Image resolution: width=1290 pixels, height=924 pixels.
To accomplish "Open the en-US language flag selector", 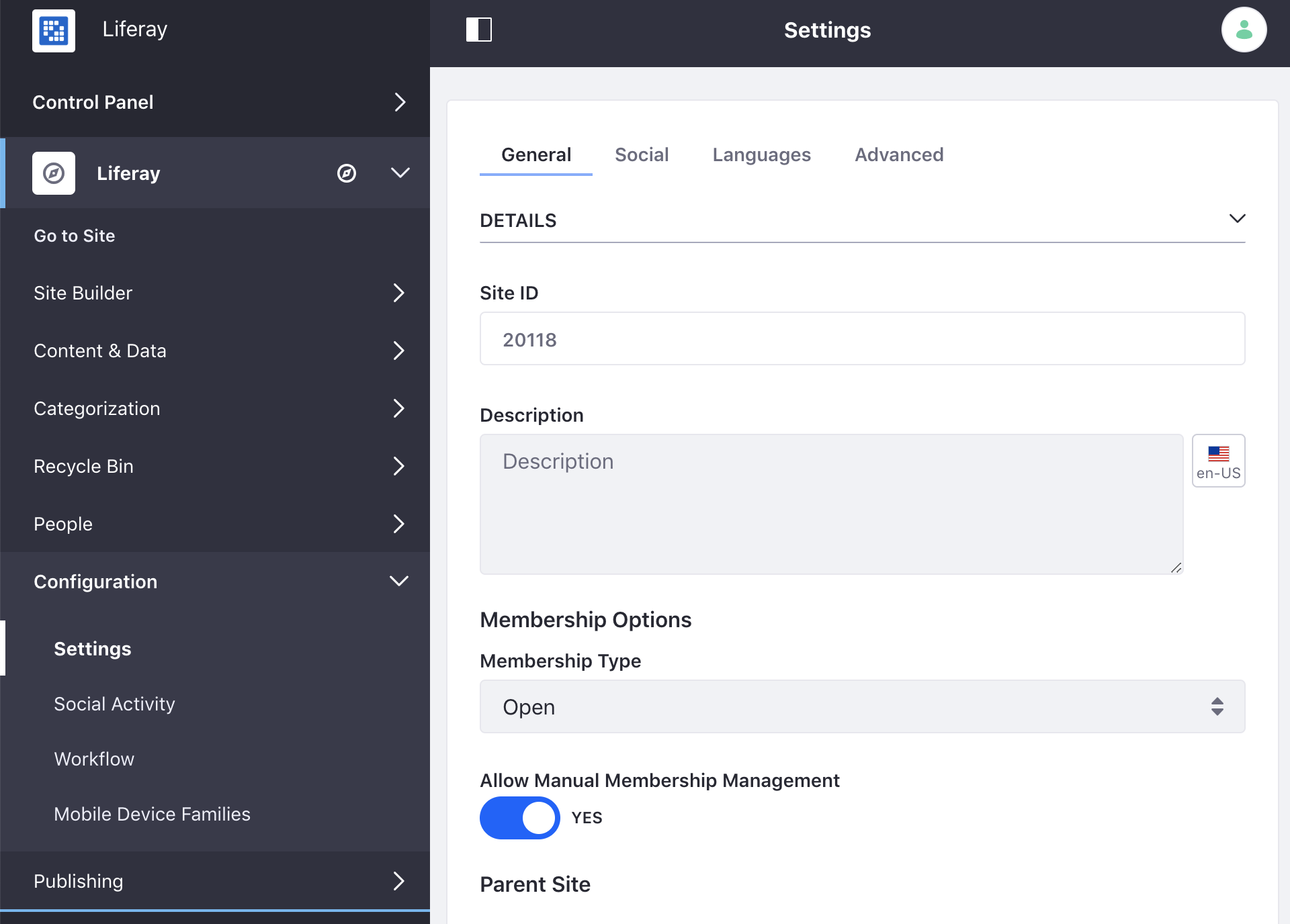I will coord(1218,461).
